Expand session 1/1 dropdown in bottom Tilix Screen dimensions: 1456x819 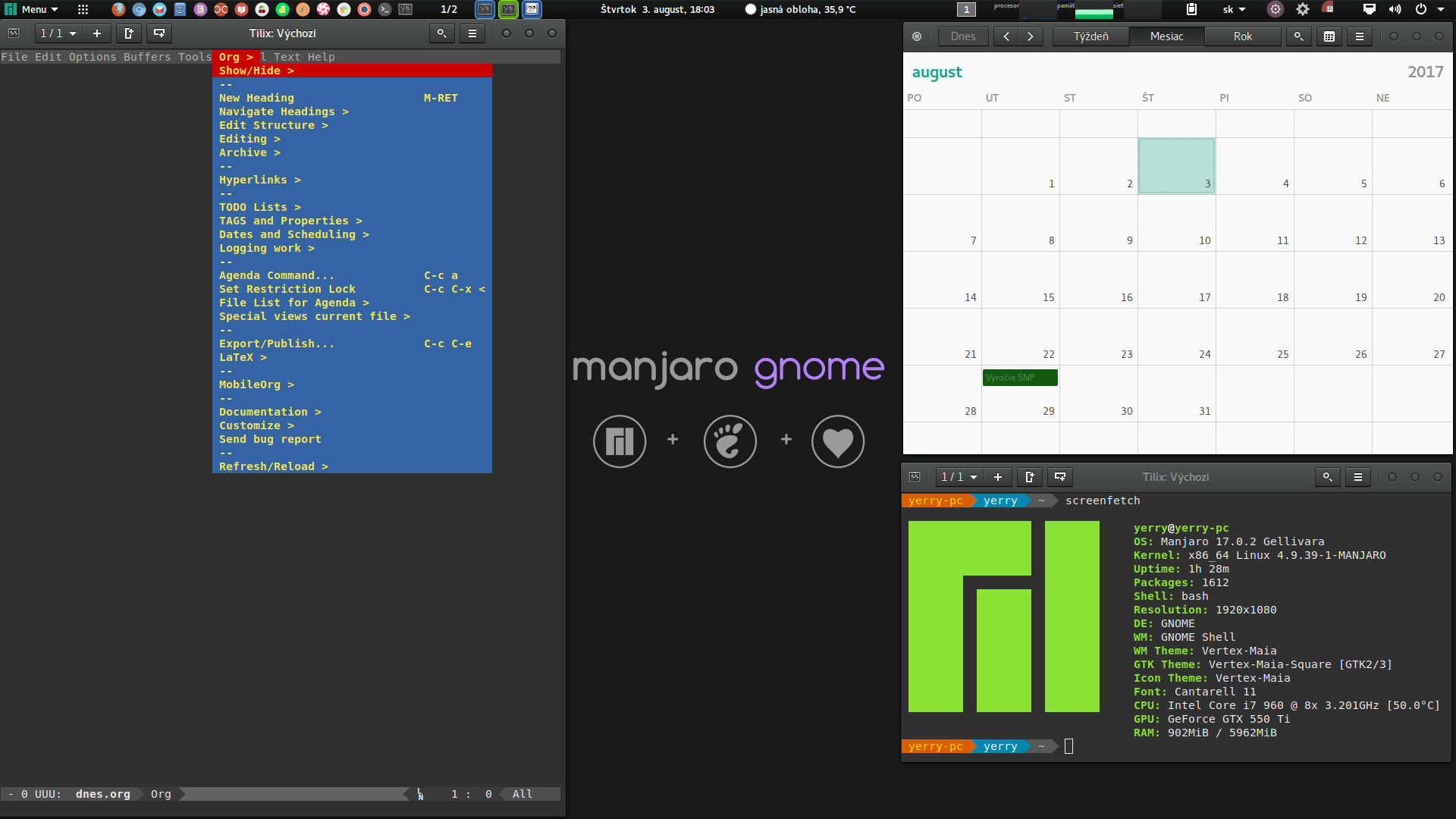(x=959, y=477)
